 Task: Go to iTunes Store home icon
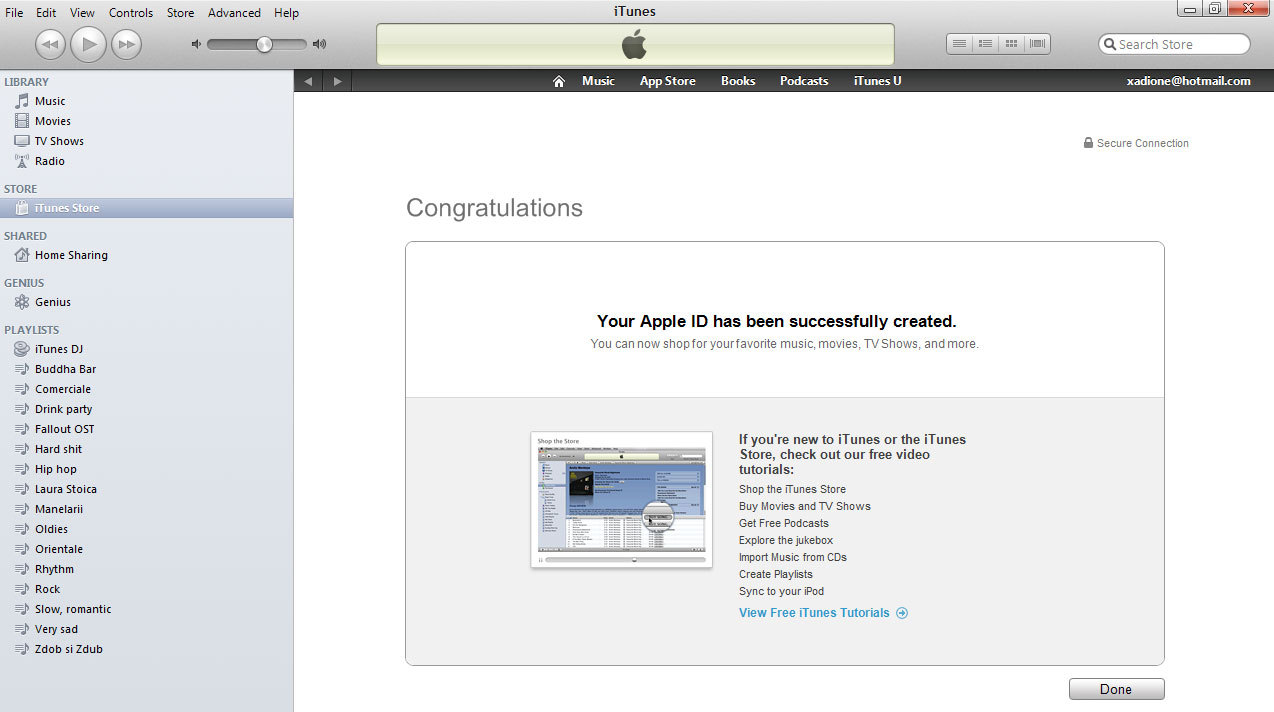click(x=559, y=81)
